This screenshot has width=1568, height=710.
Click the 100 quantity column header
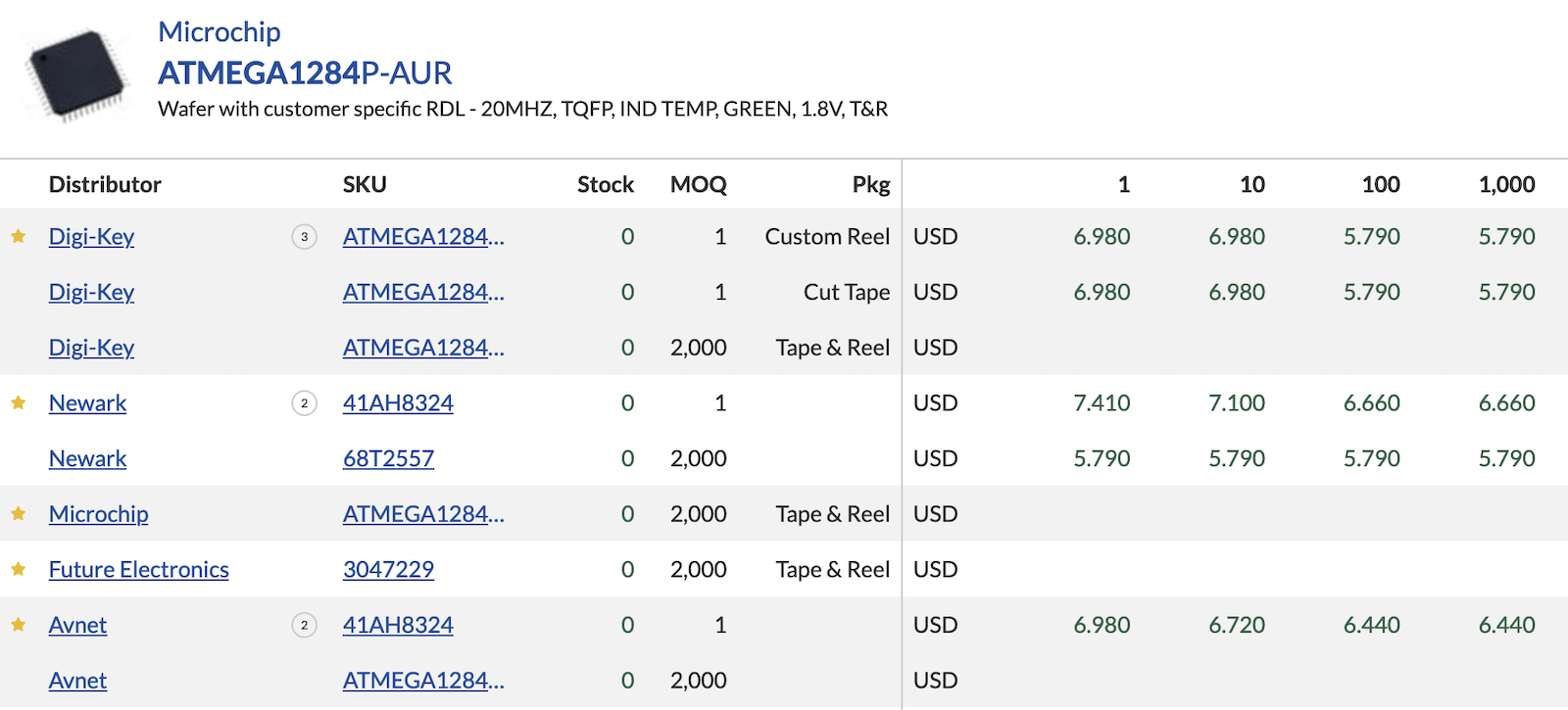pyautogui.click(x=1381, y=184)
